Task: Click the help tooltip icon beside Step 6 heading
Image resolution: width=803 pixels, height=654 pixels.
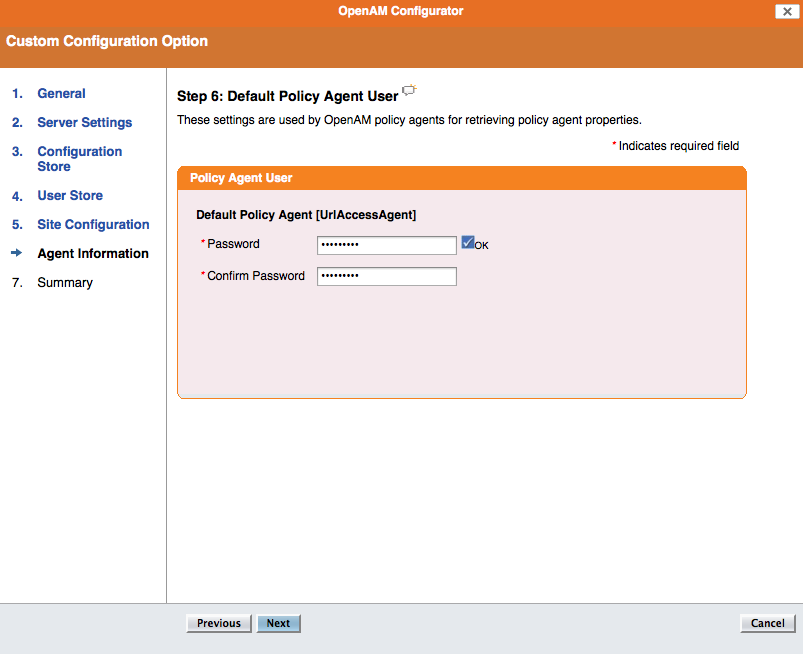Action: tap(409, 90)
